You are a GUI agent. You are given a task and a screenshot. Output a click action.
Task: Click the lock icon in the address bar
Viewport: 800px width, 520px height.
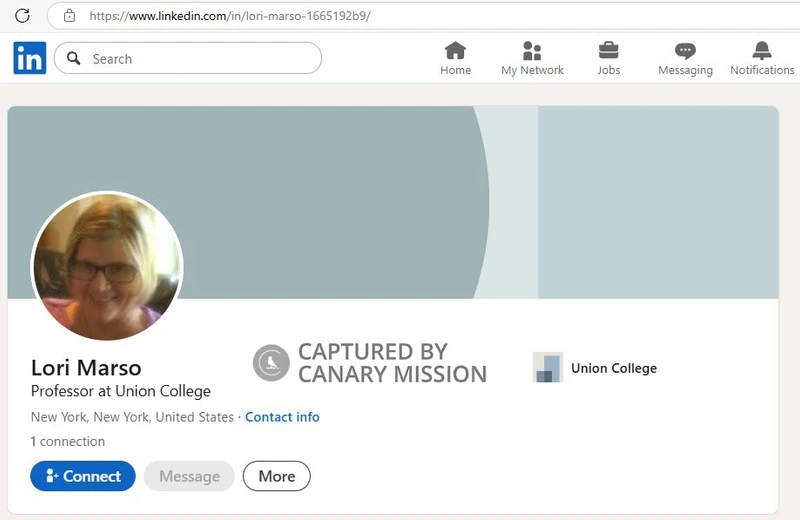[x=69, y=16]
